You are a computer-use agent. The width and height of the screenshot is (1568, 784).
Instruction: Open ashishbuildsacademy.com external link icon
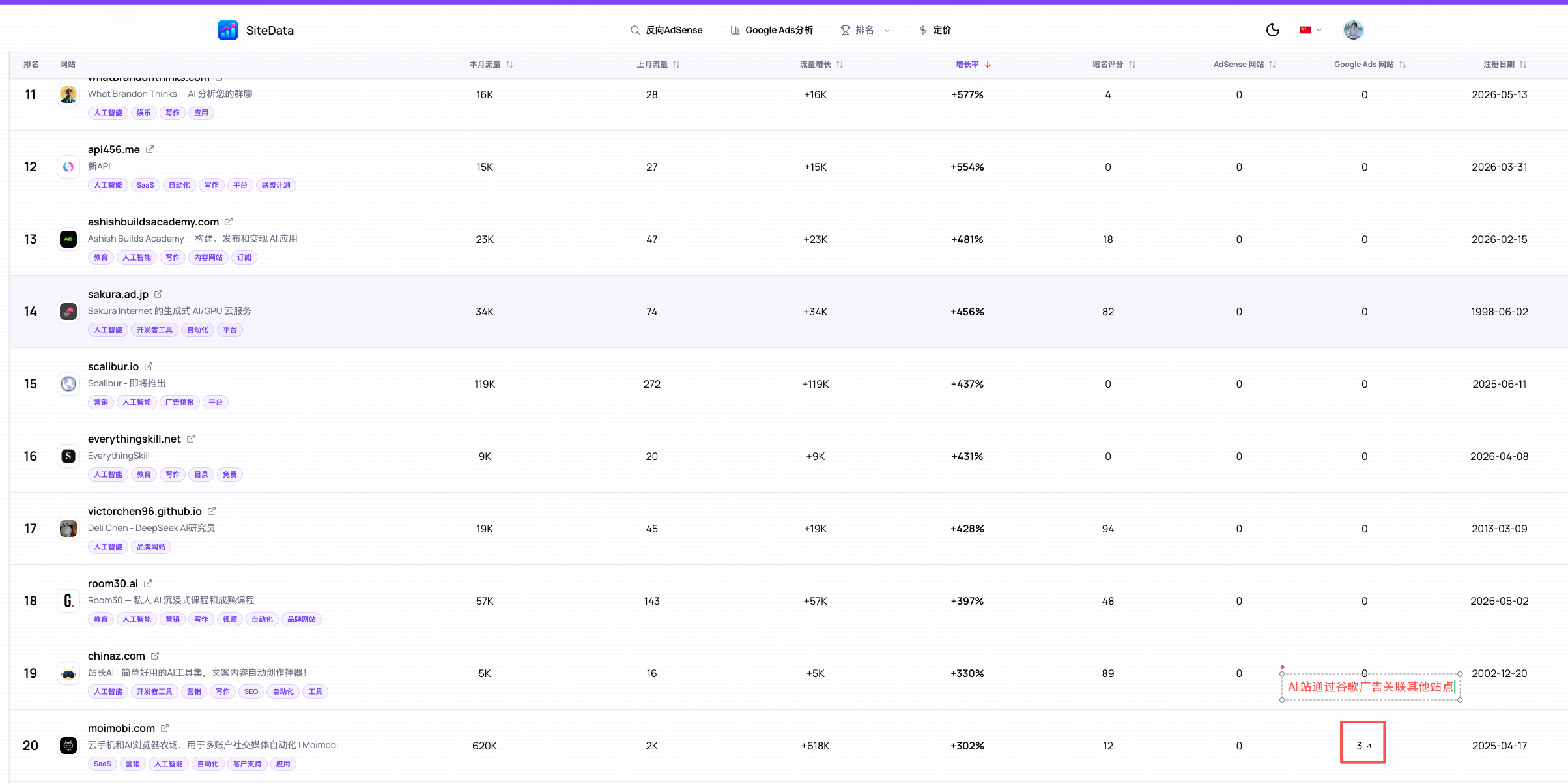tap(229, 222)
